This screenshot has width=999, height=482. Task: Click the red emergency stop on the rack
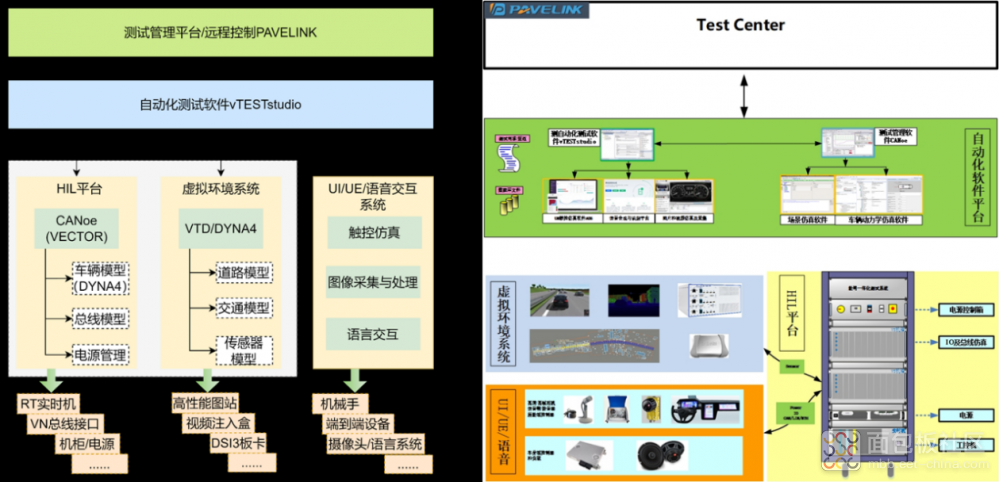893,309
